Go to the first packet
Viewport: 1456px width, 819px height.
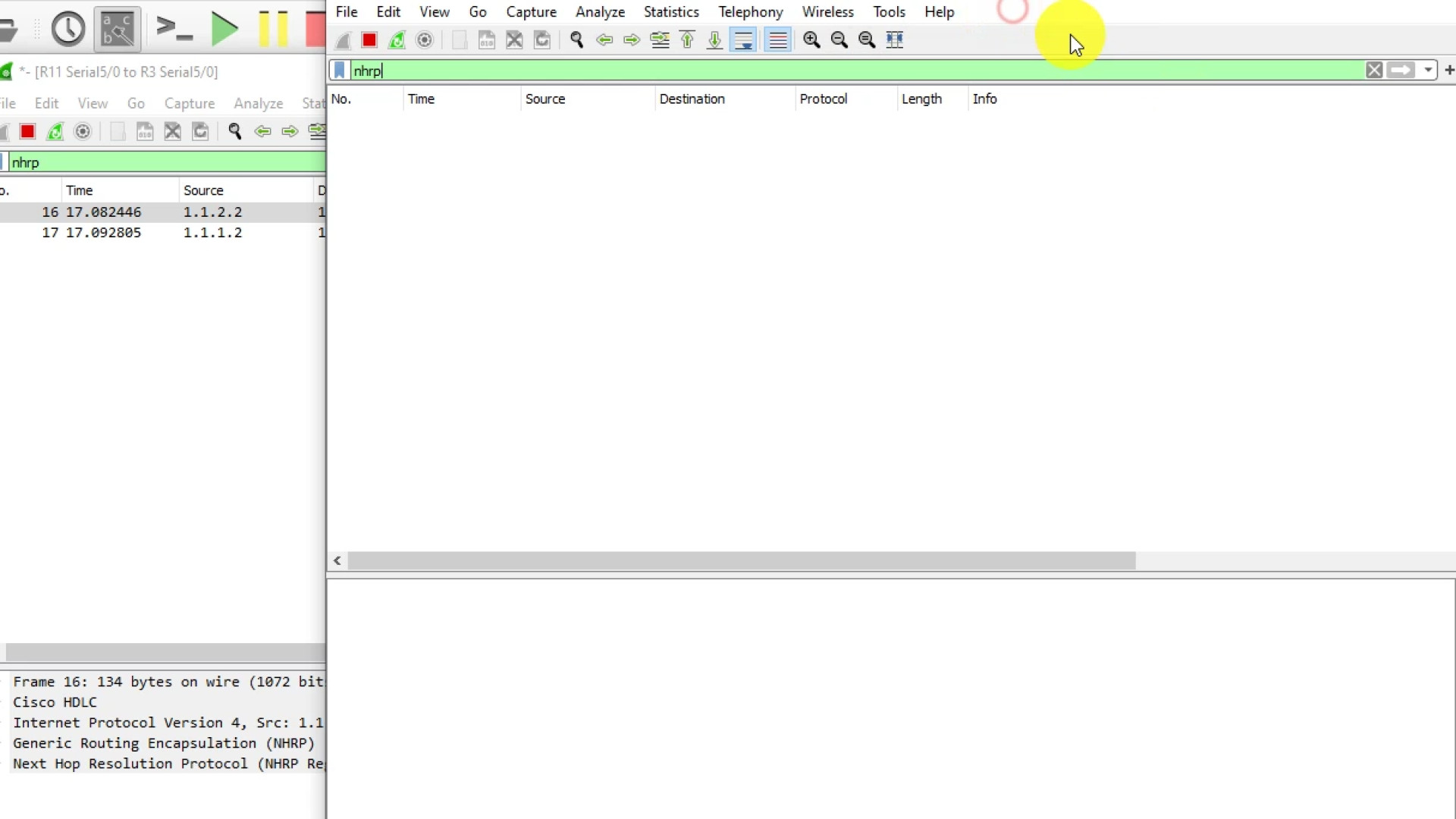click(x=687, y=40)
